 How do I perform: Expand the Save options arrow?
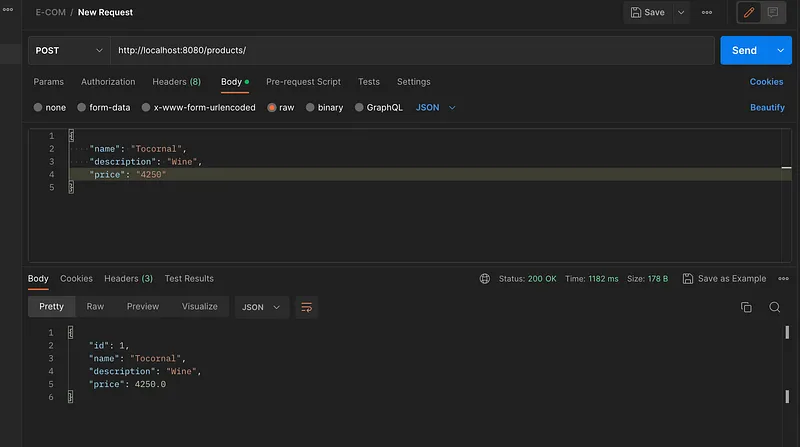pyautogui.click(x=681, y=12)
